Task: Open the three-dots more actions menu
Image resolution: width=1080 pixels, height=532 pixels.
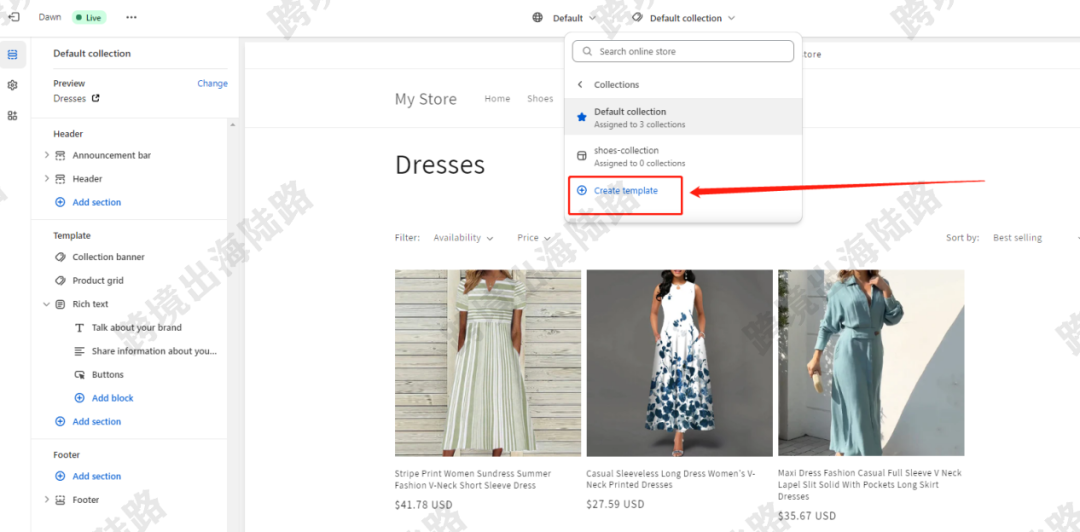Action: pos(132,17)
